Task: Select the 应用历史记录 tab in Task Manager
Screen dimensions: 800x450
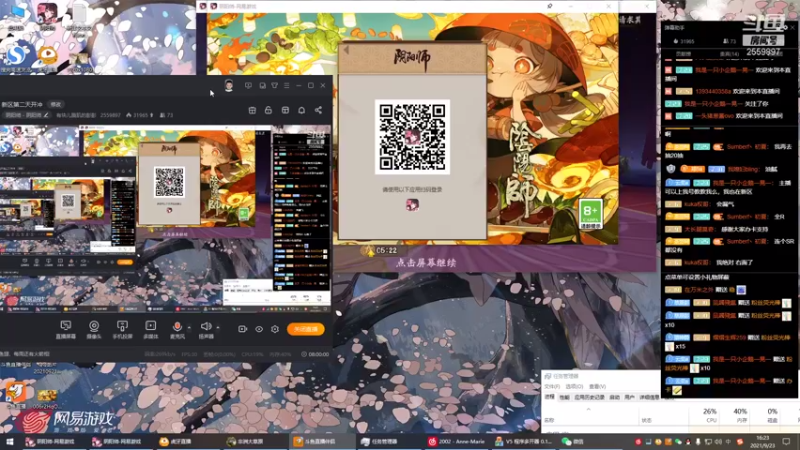Action: coord(589,397)
